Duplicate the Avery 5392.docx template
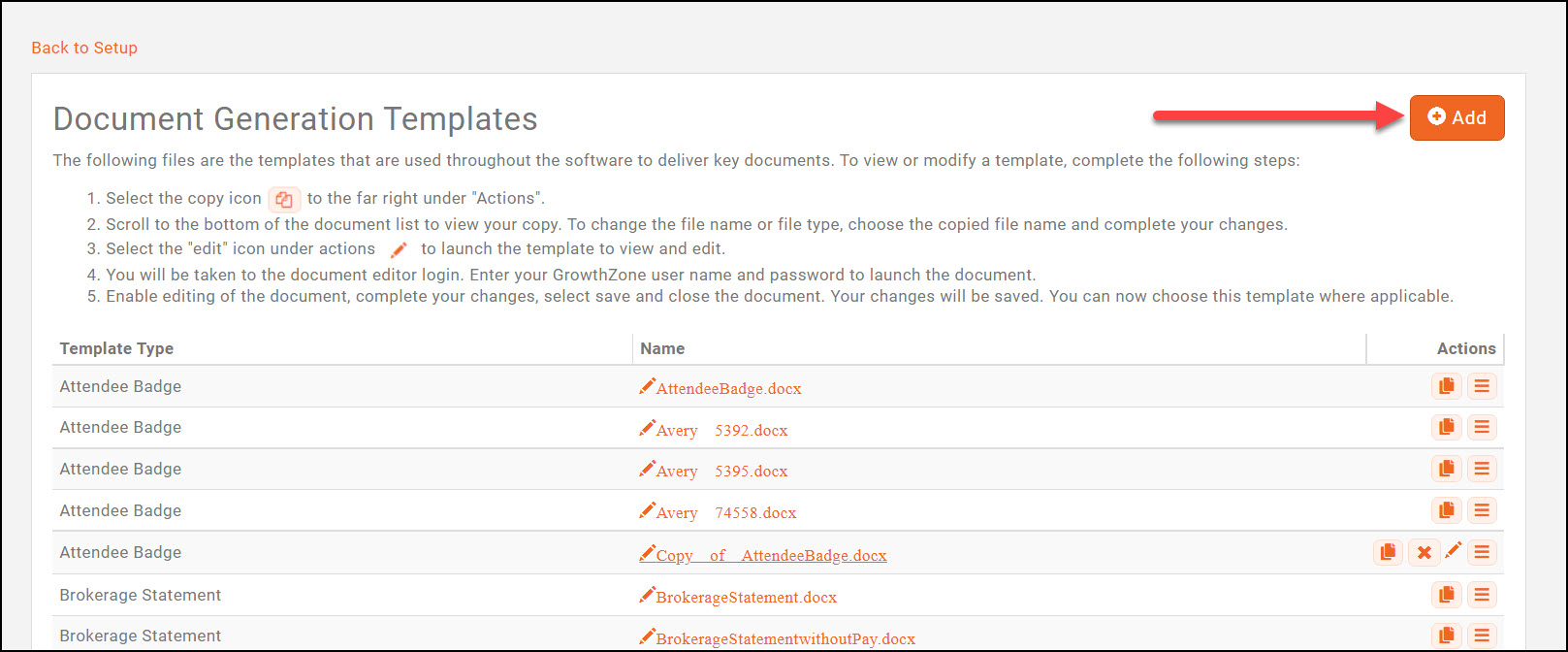Screen dimensions: 1568x652 [1446, 427]
